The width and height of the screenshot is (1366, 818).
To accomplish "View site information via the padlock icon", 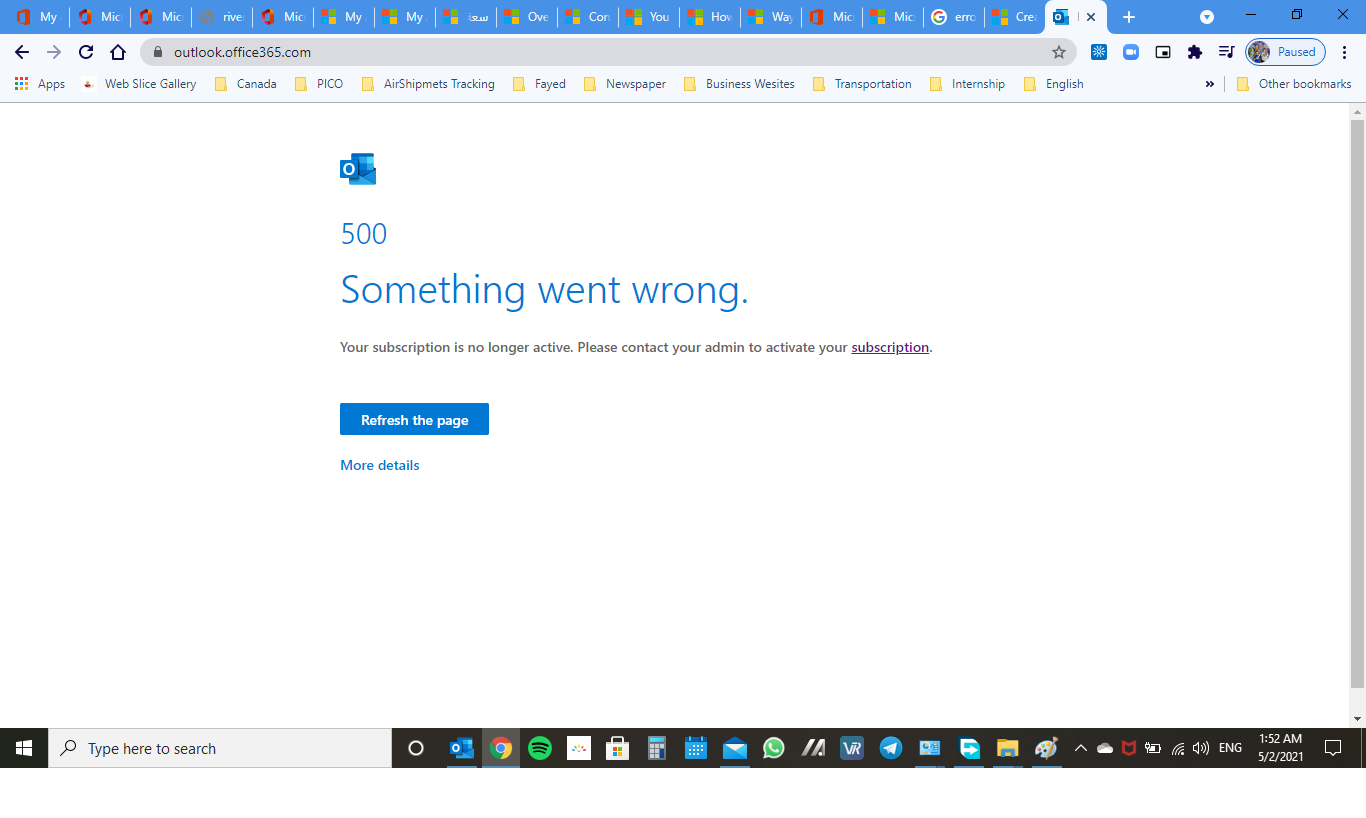I will [157, 52].
